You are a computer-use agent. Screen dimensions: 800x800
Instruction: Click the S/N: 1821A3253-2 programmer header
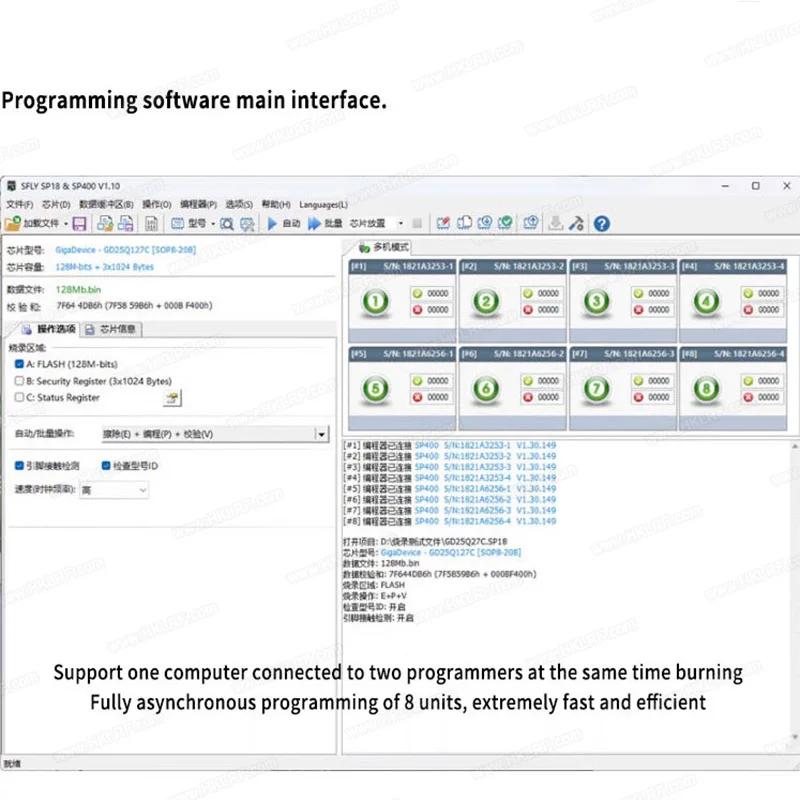(x=512, y=266)
